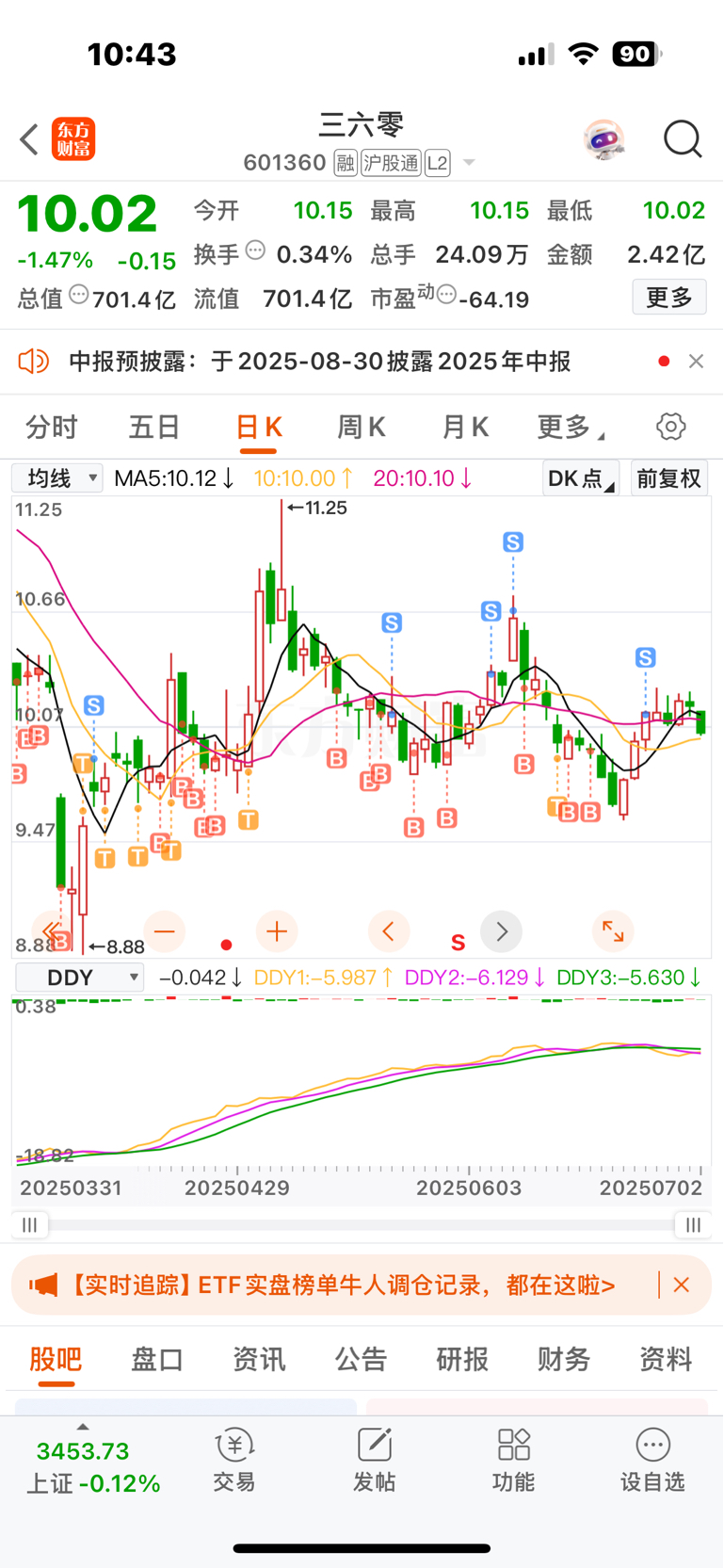Tap the 换手 info circle icon
The image size is (724, 1568).
click(x=255, y=251)
